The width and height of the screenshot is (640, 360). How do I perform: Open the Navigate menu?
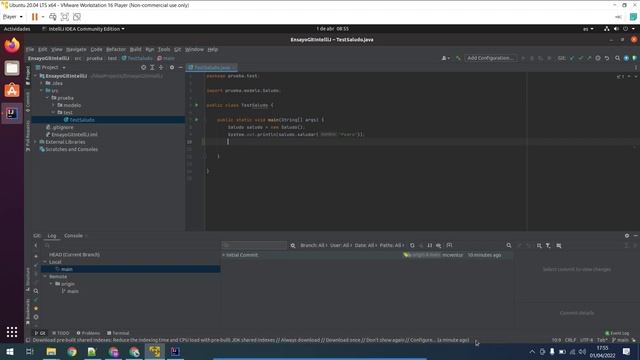coord(76,49)
